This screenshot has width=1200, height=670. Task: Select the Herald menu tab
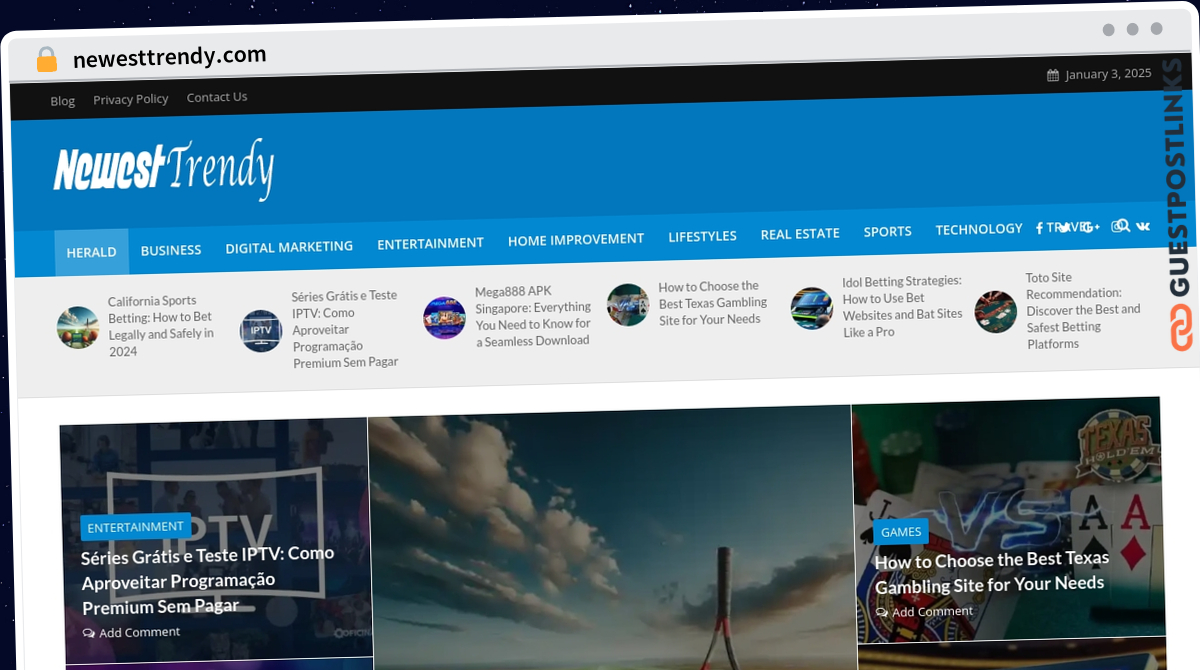point(92,252)
